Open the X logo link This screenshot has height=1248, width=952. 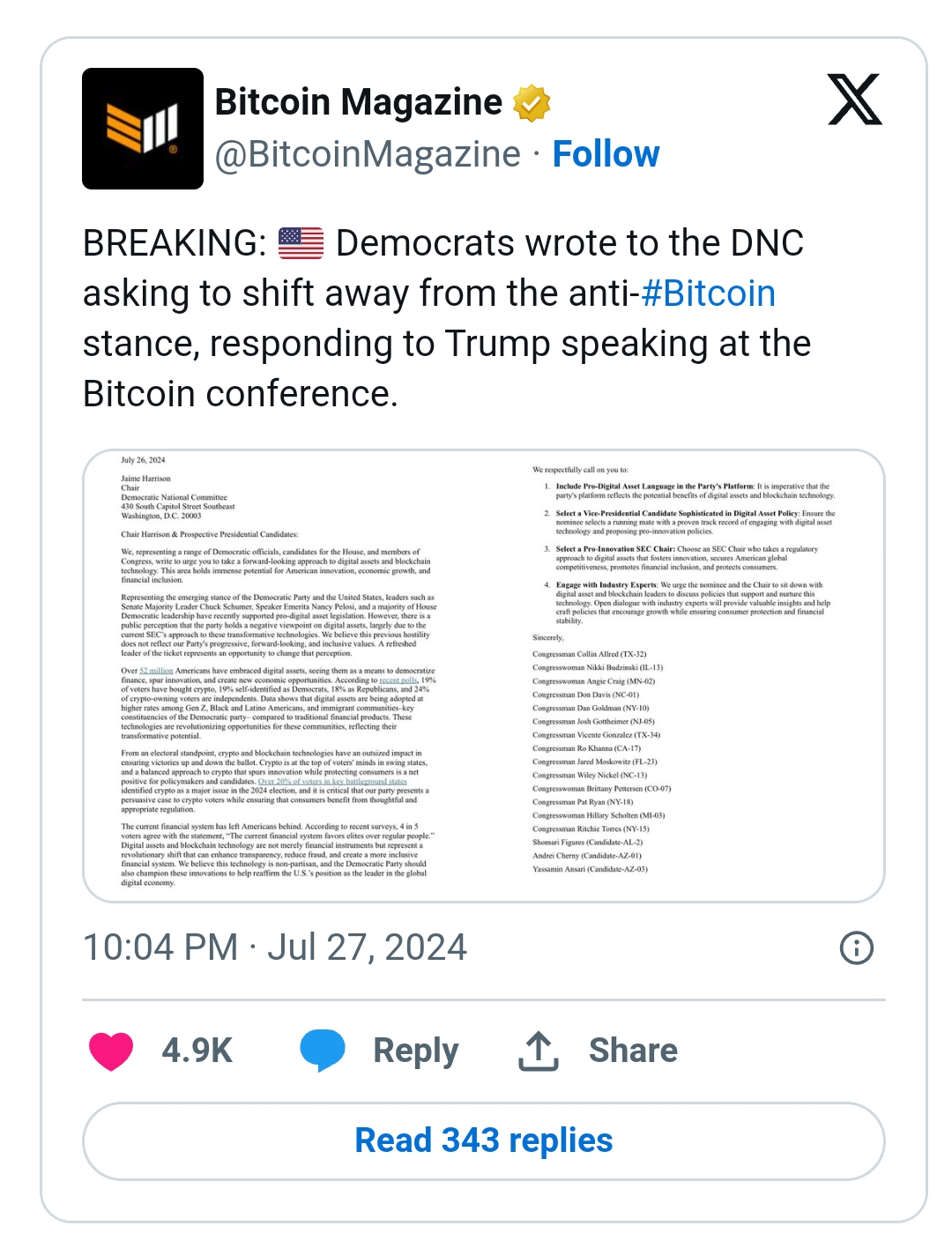(x=854, y=100)
